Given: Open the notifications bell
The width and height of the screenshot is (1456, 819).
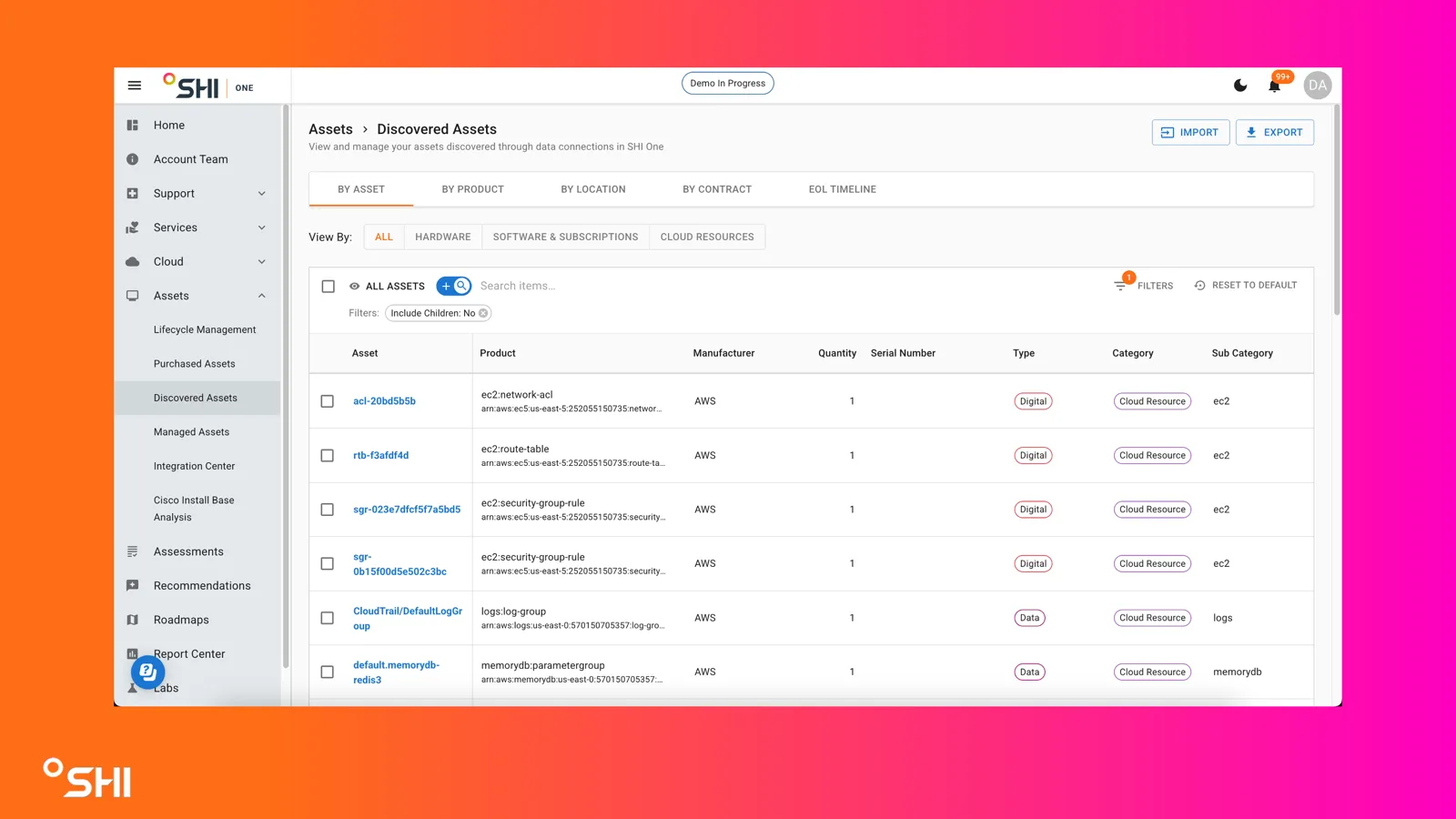Looking at the screenshot, I should tap(1274, 86).
